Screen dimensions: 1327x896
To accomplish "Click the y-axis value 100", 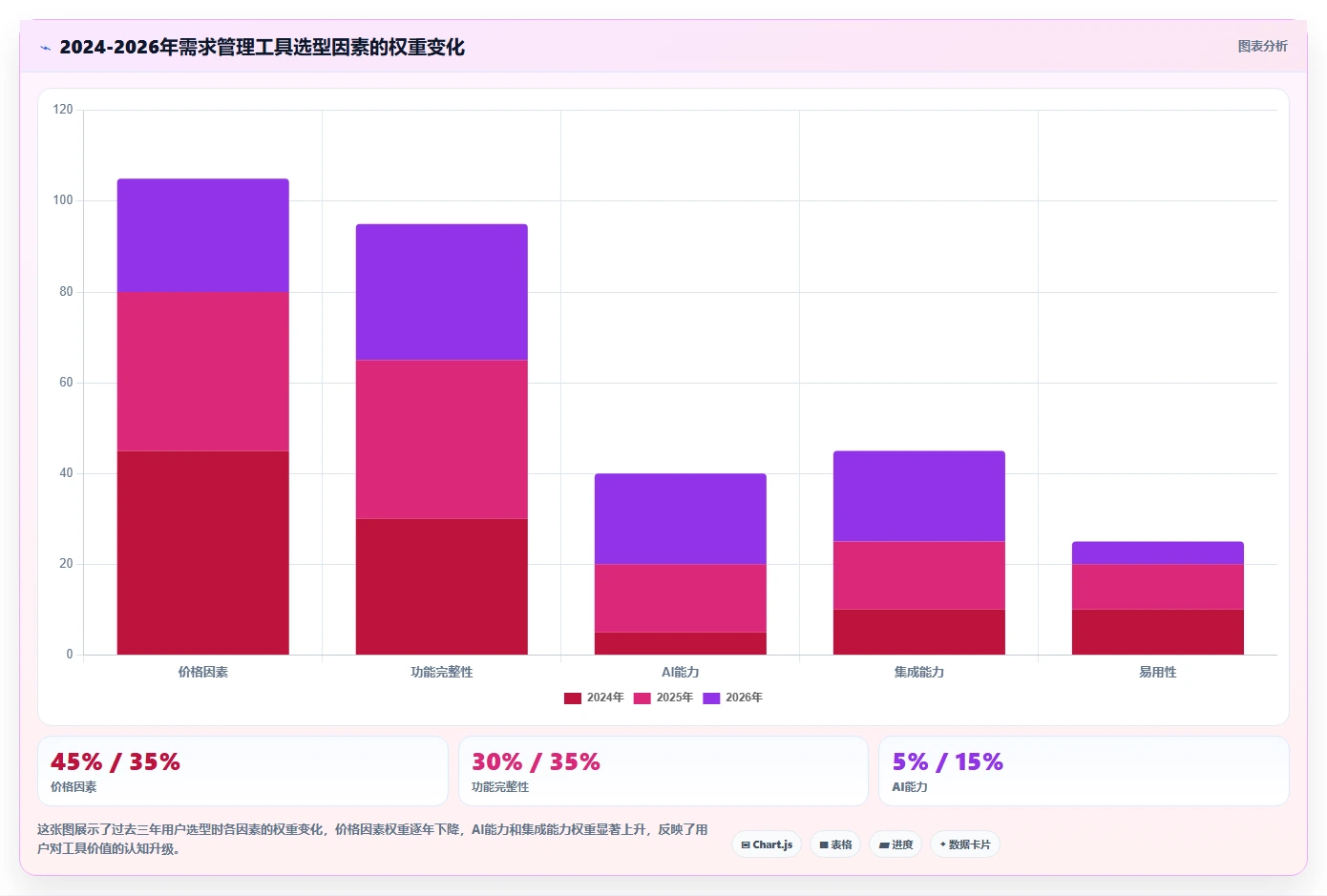I will (x=63, y=200).
